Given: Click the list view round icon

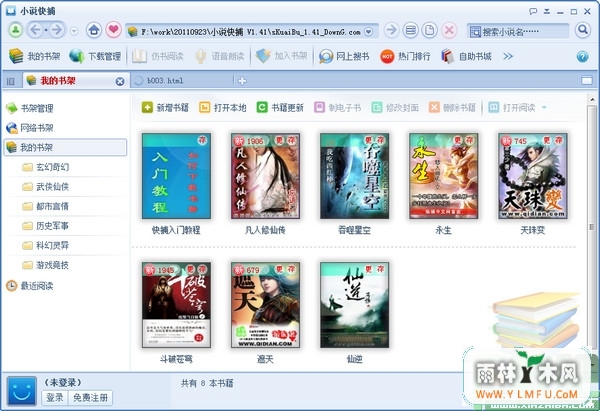Looking at the screenshot, I should pos(411,30).
